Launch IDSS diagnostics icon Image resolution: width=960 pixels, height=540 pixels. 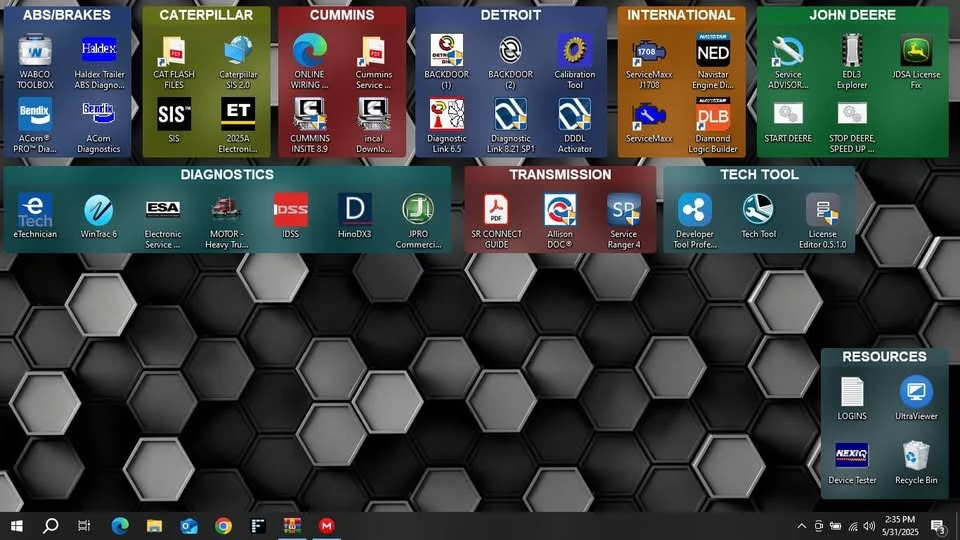(290, 216)
